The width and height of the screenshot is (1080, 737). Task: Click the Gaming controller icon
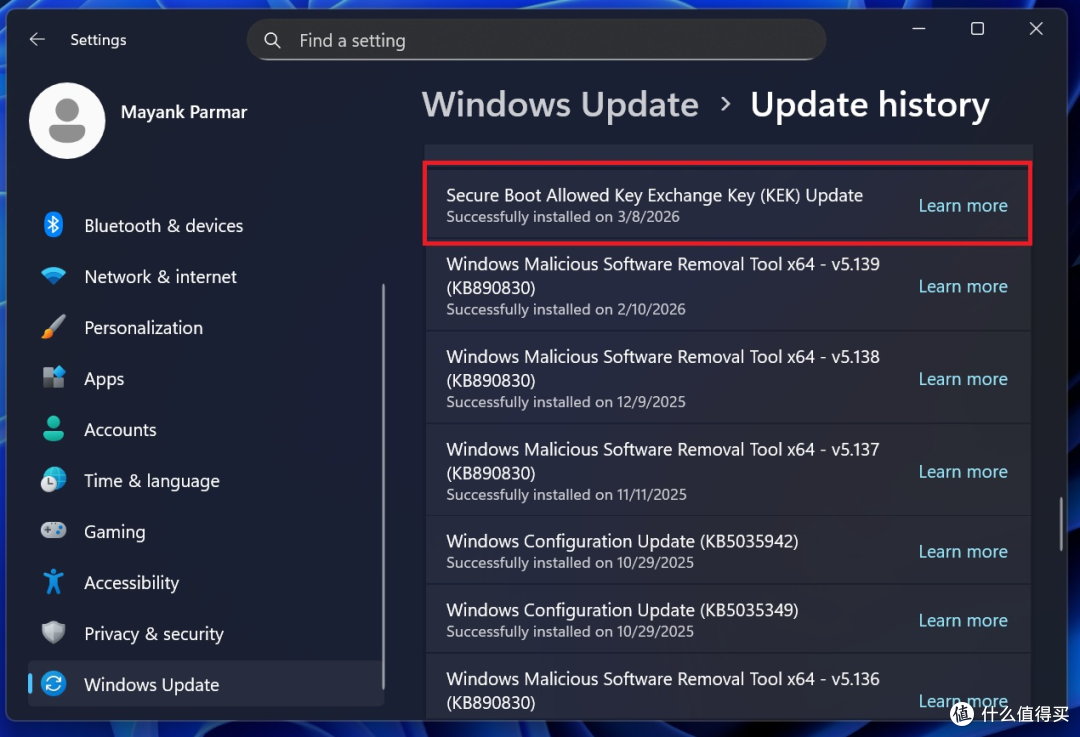pyautogui.click(x=54, y=530)
